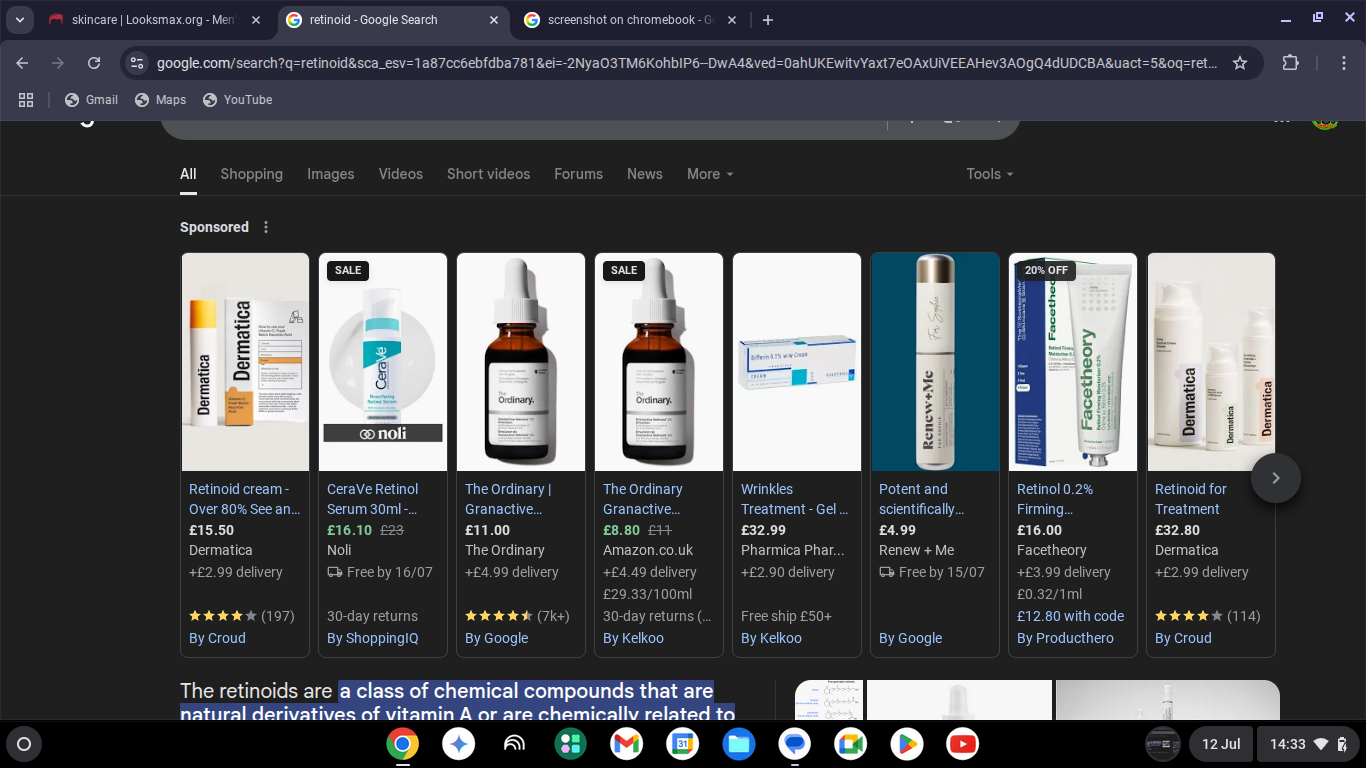Expand the Tools dropdown
Viewport: 1366px width, 768px height.
990,174
